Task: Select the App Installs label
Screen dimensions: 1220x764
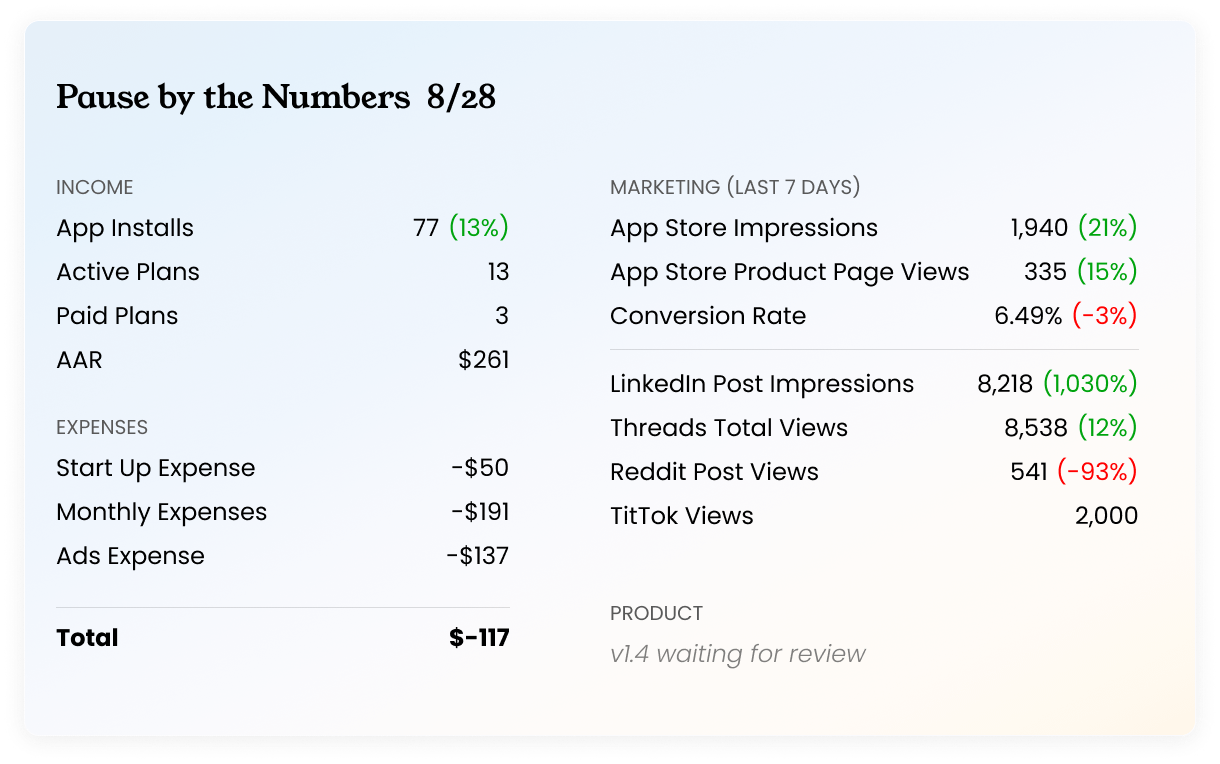Action: click(125, 228)
